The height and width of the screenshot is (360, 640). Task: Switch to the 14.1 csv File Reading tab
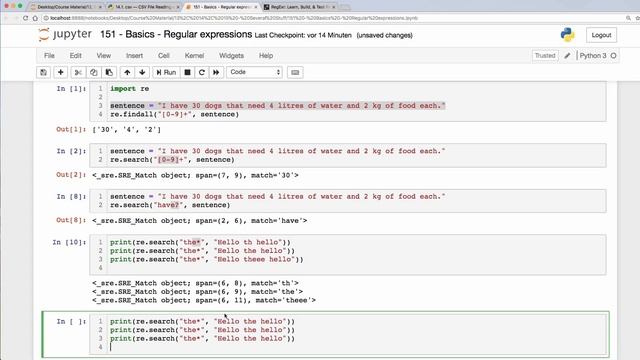pos(143,7)
